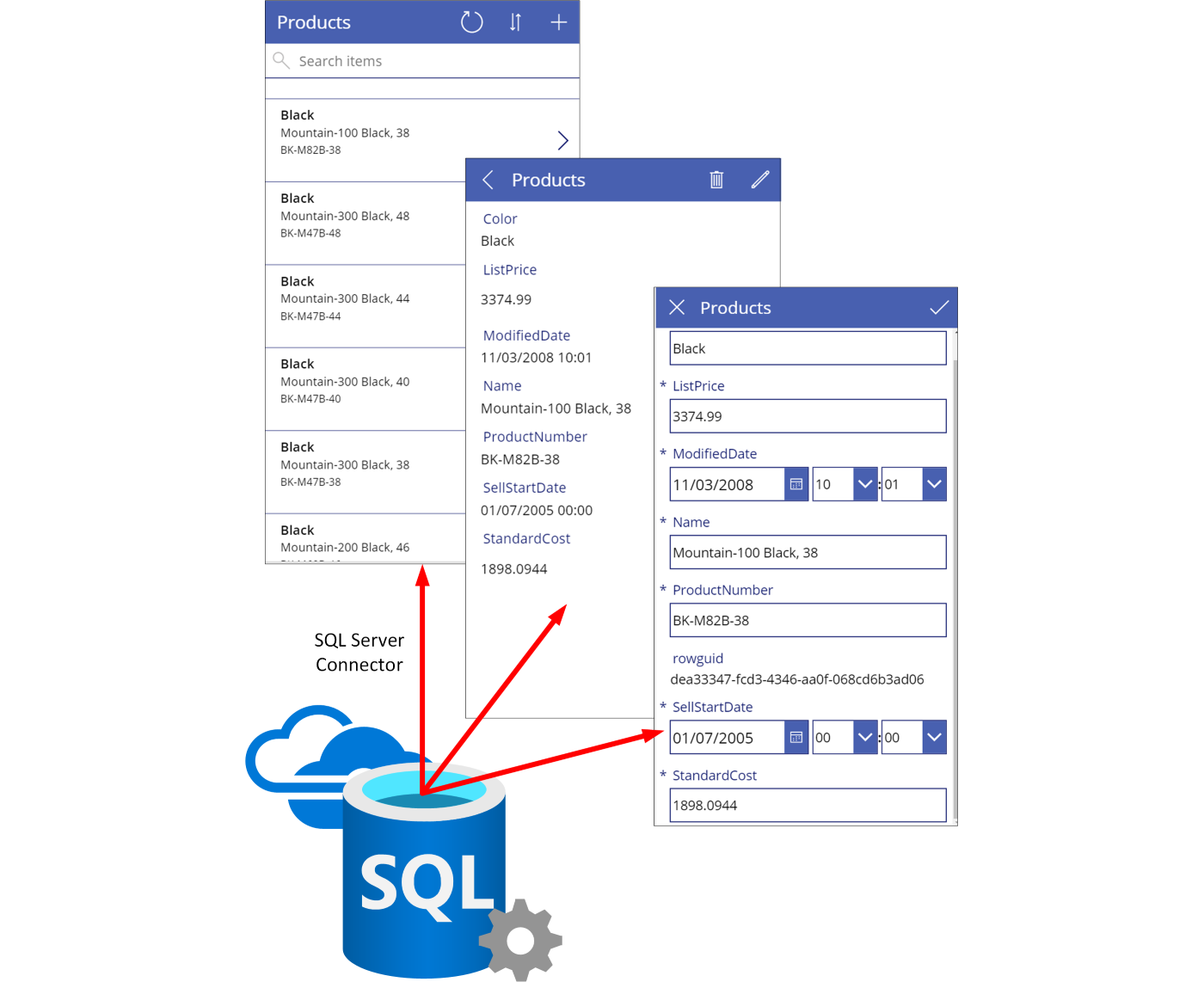Viewport: 1204px width, 982px height.
Task: Edit product with the pencil icon
Action: [760, 180]
